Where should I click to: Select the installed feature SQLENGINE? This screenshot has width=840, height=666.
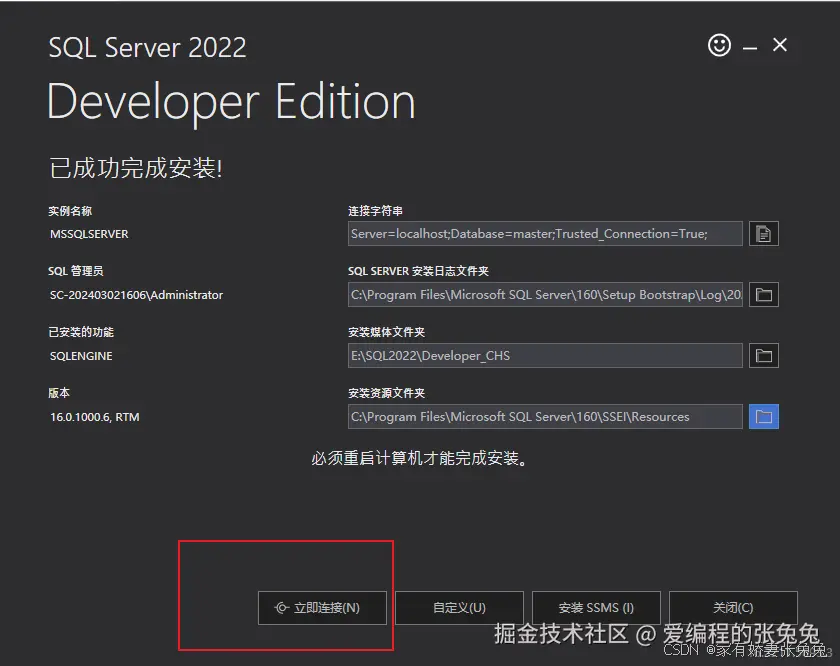pyautogui.click(x=81, y=356)
